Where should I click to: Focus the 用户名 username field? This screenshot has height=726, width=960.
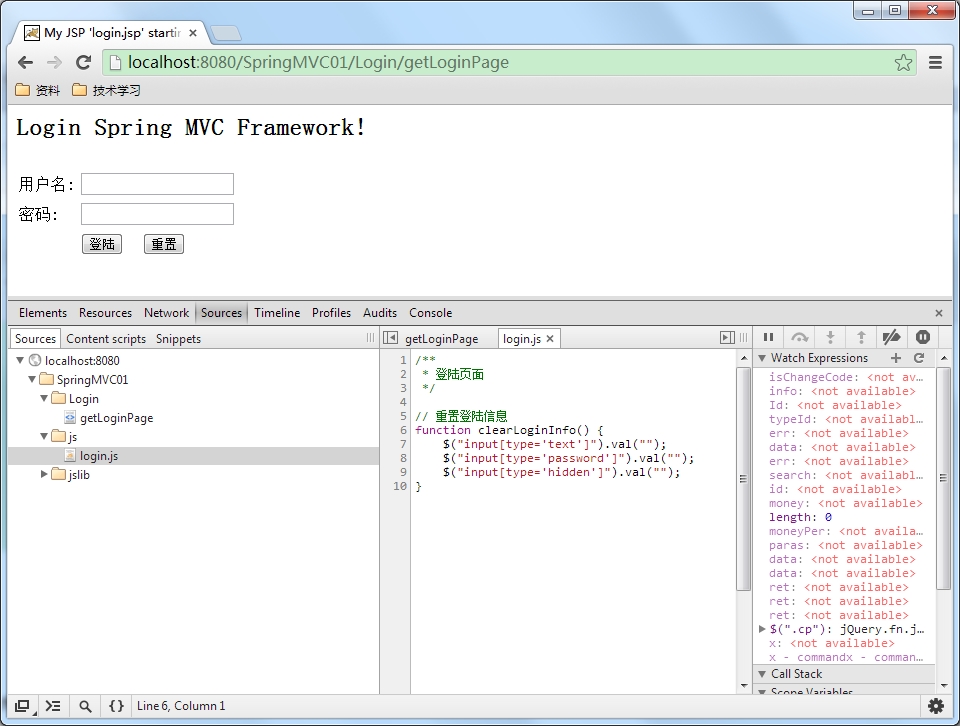(157, 184)
